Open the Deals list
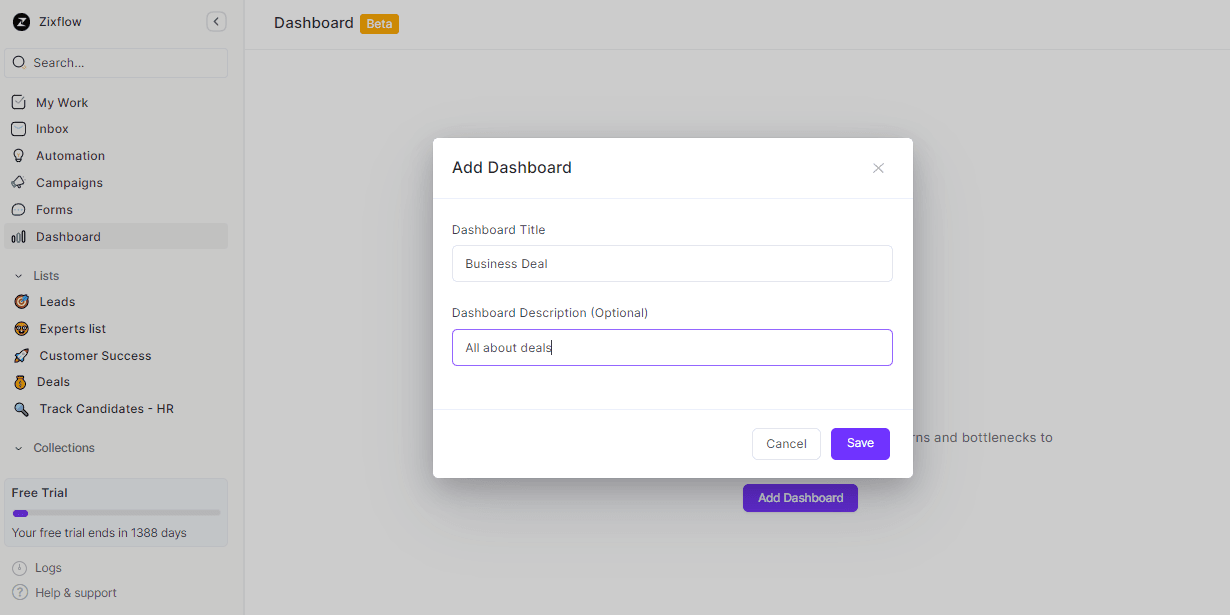 [55, 381]
